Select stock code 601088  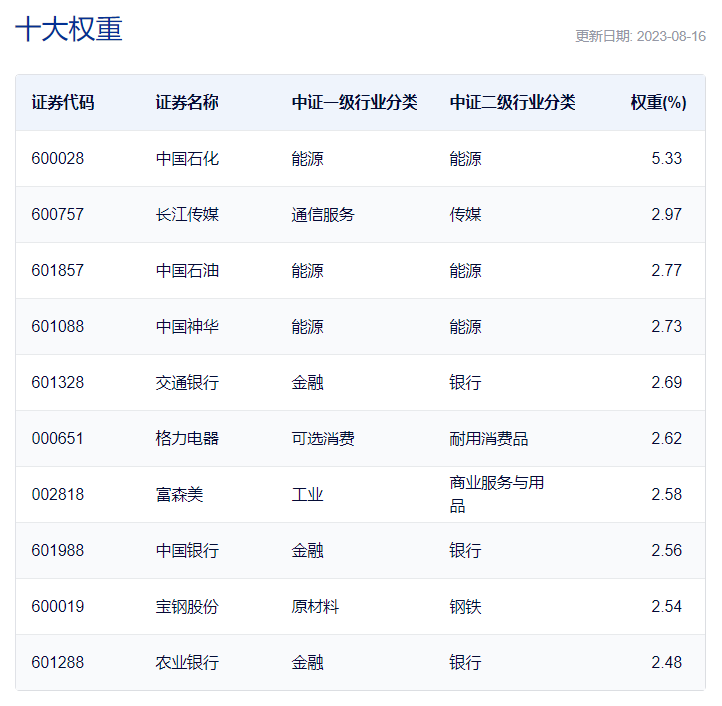[x=58, y=327]
